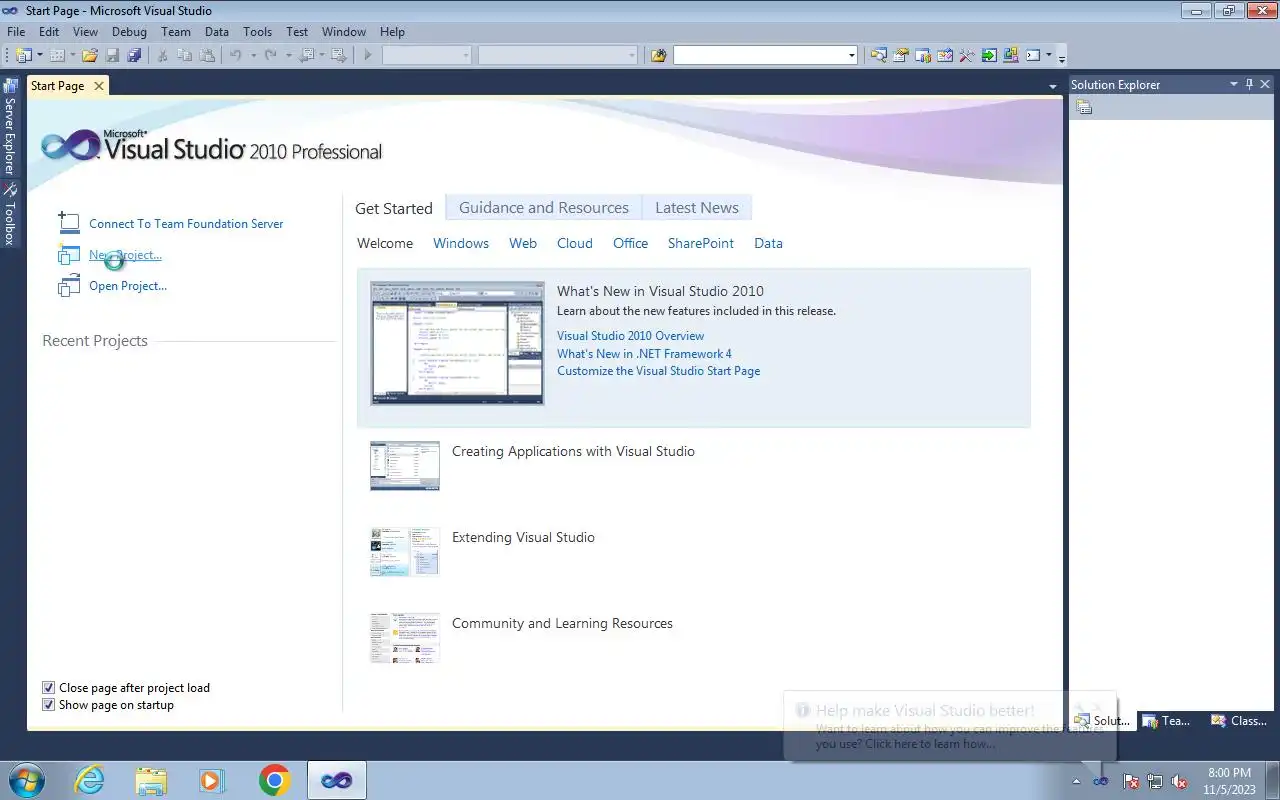Switch to Latest News tab
Screen dimensions: 1280x800
pos(697,208)
